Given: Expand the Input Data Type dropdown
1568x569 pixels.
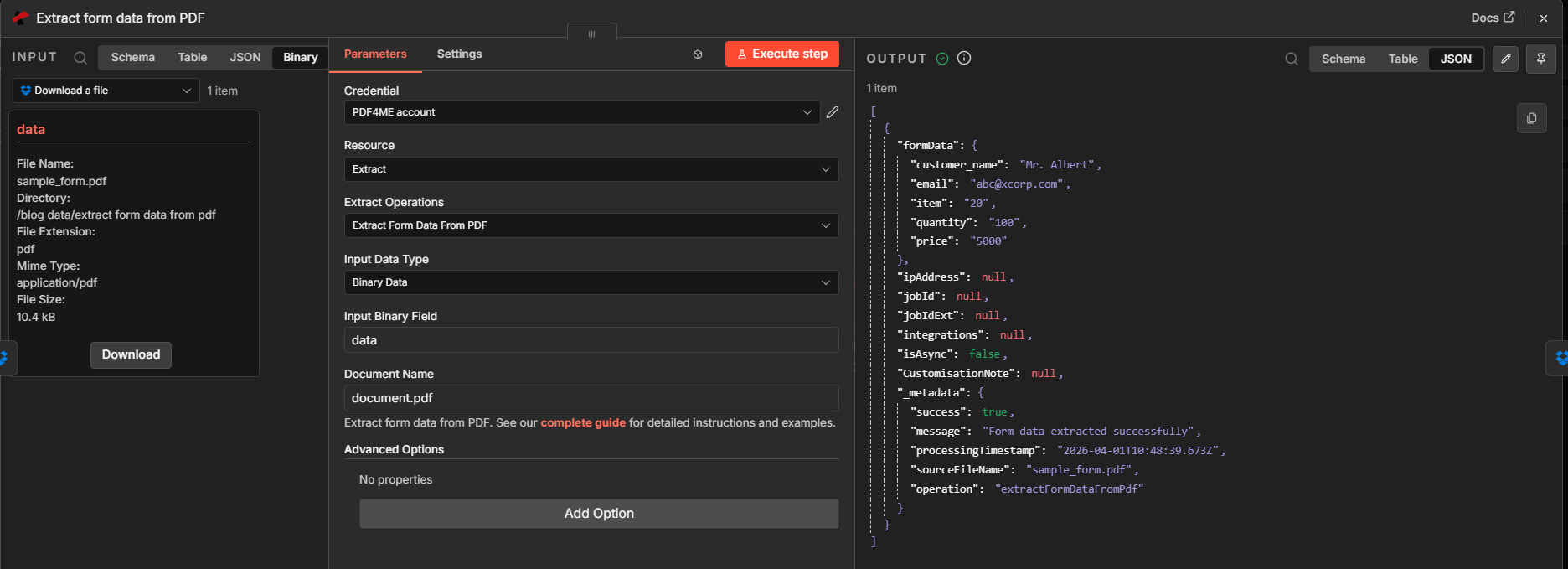Looking at the screenshot, I should pyautogui.click(x=591, y=282).
